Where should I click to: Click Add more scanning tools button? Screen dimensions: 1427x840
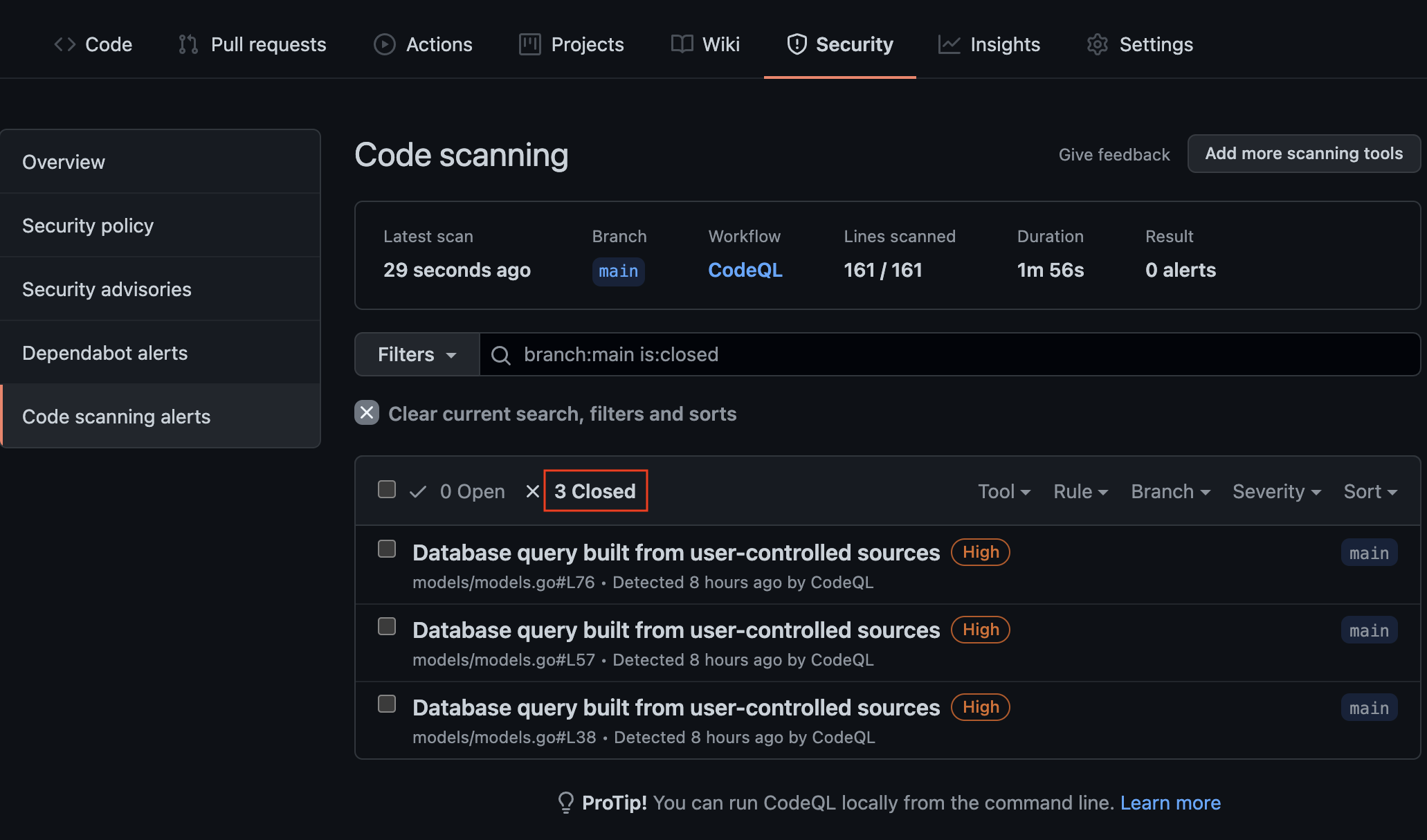point(1303,154)
